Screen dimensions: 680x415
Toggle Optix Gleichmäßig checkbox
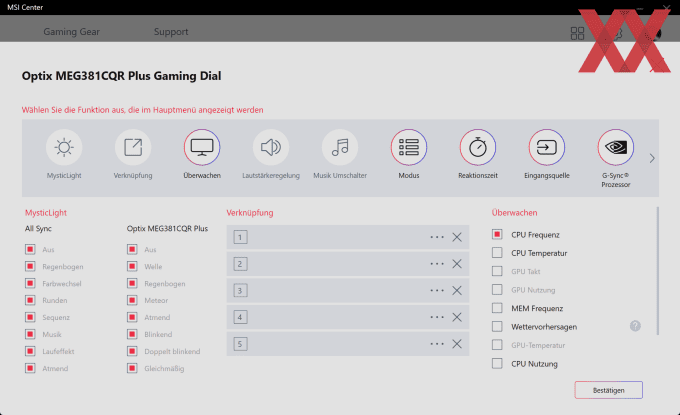pos(132,368)
